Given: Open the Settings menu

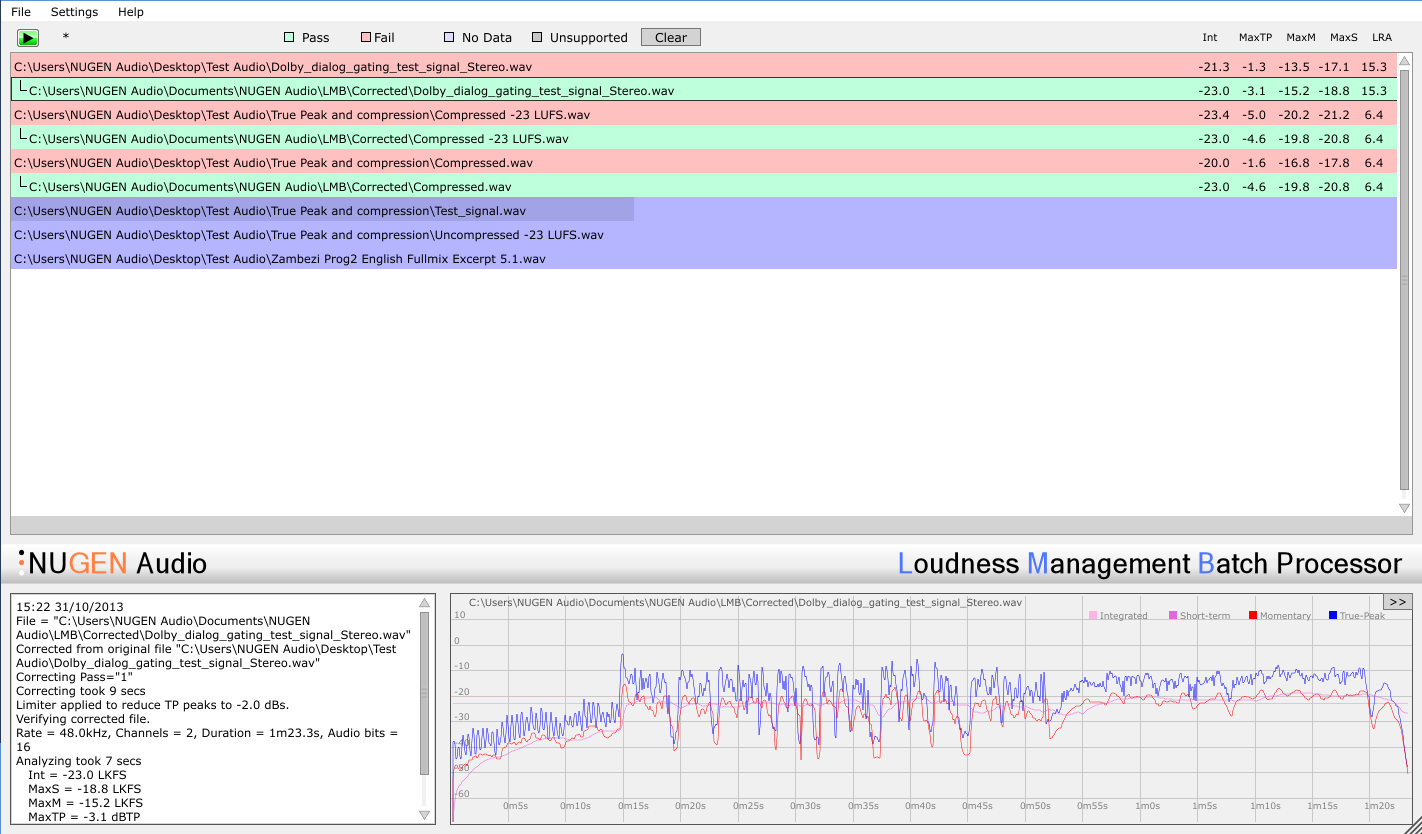Looking at the screenshot, I should tap(74, 12).
